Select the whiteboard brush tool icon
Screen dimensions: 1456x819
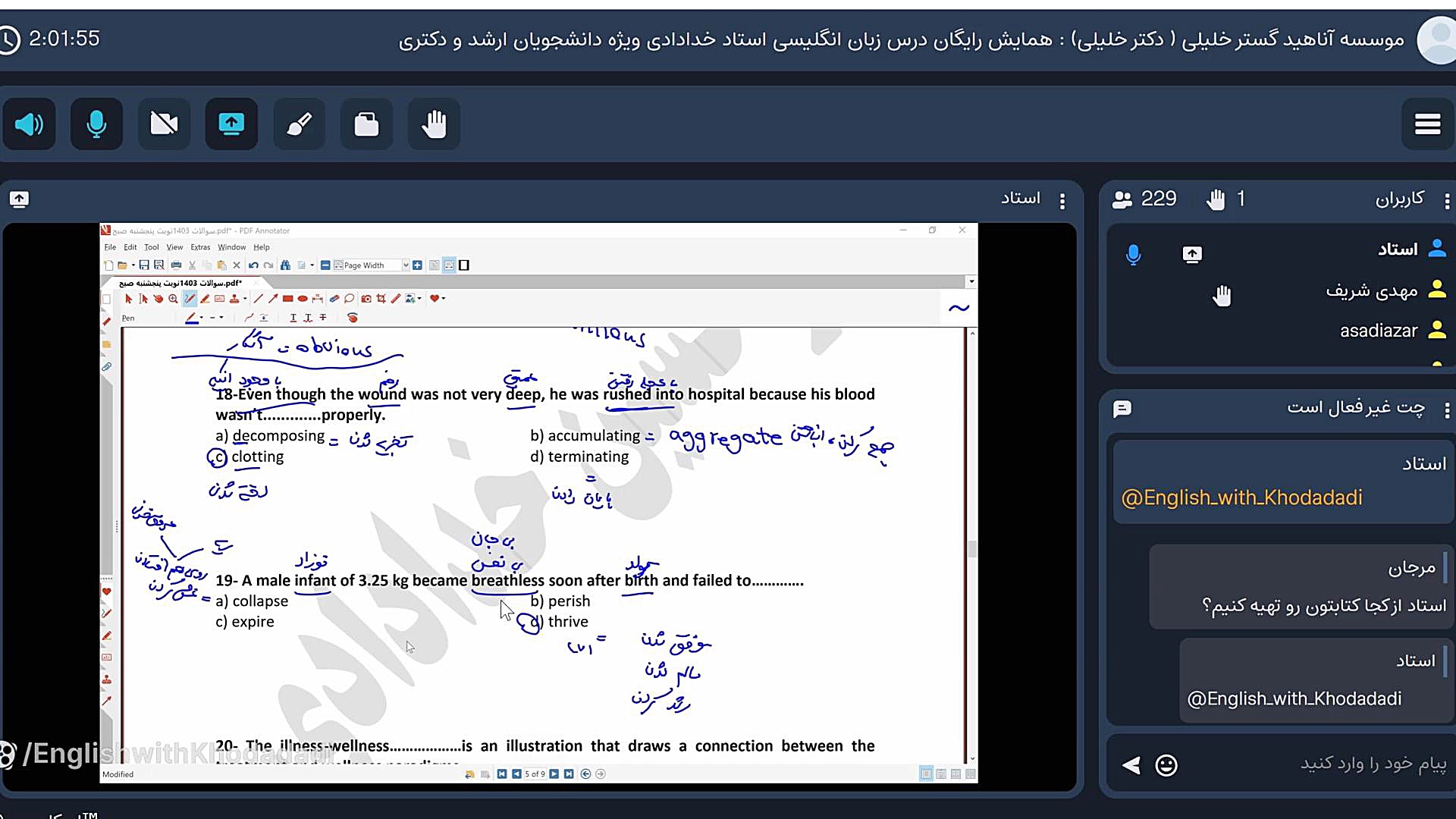coord(299,124)
